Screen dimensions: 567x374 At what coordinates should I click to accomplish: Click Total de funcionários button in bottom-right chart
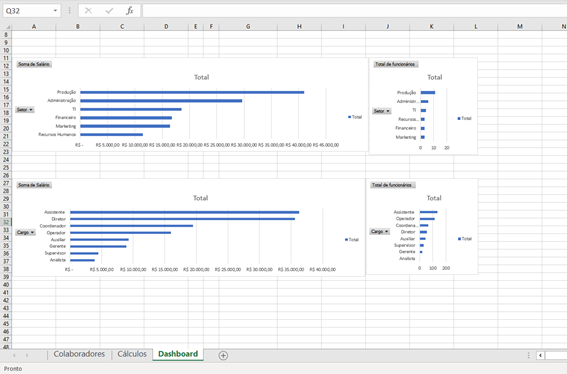(x=393, y=185)
